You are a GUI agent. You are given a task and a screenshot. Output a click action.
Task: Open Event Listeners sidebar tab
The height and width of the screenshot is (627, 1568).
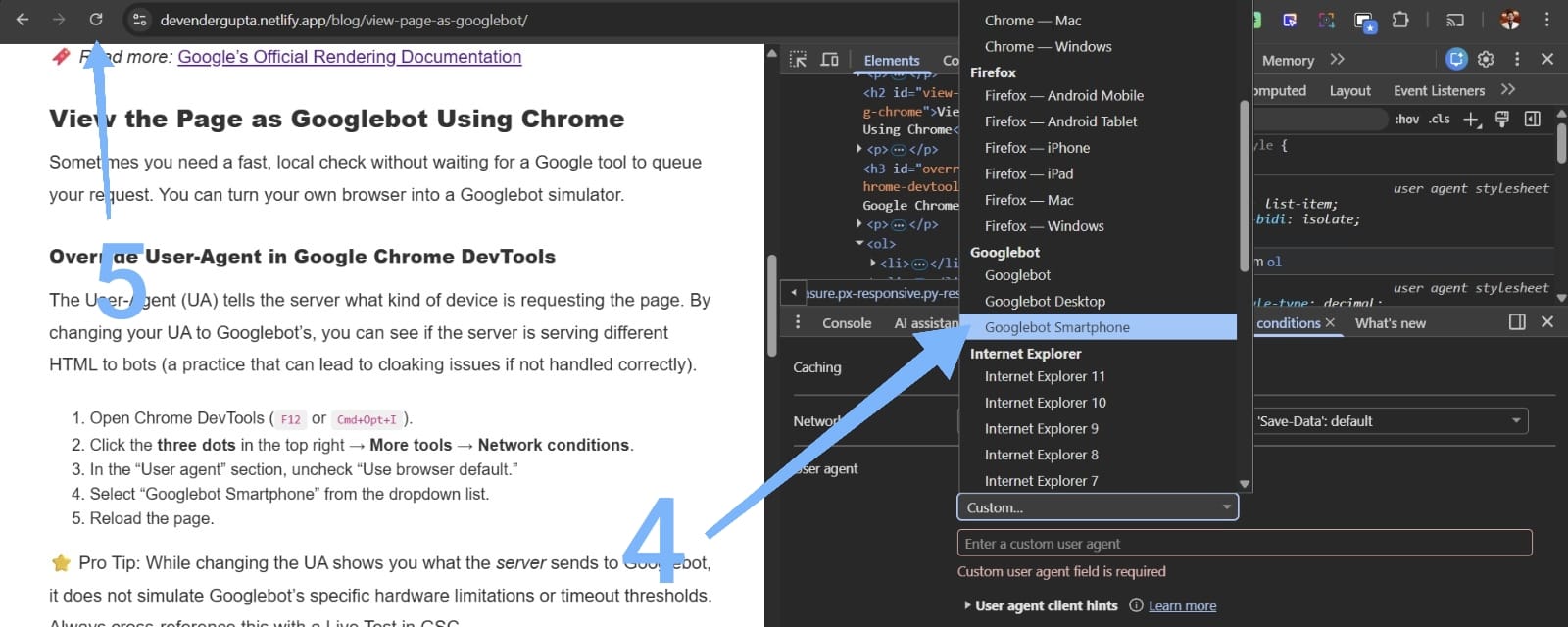click(1439, 90)
